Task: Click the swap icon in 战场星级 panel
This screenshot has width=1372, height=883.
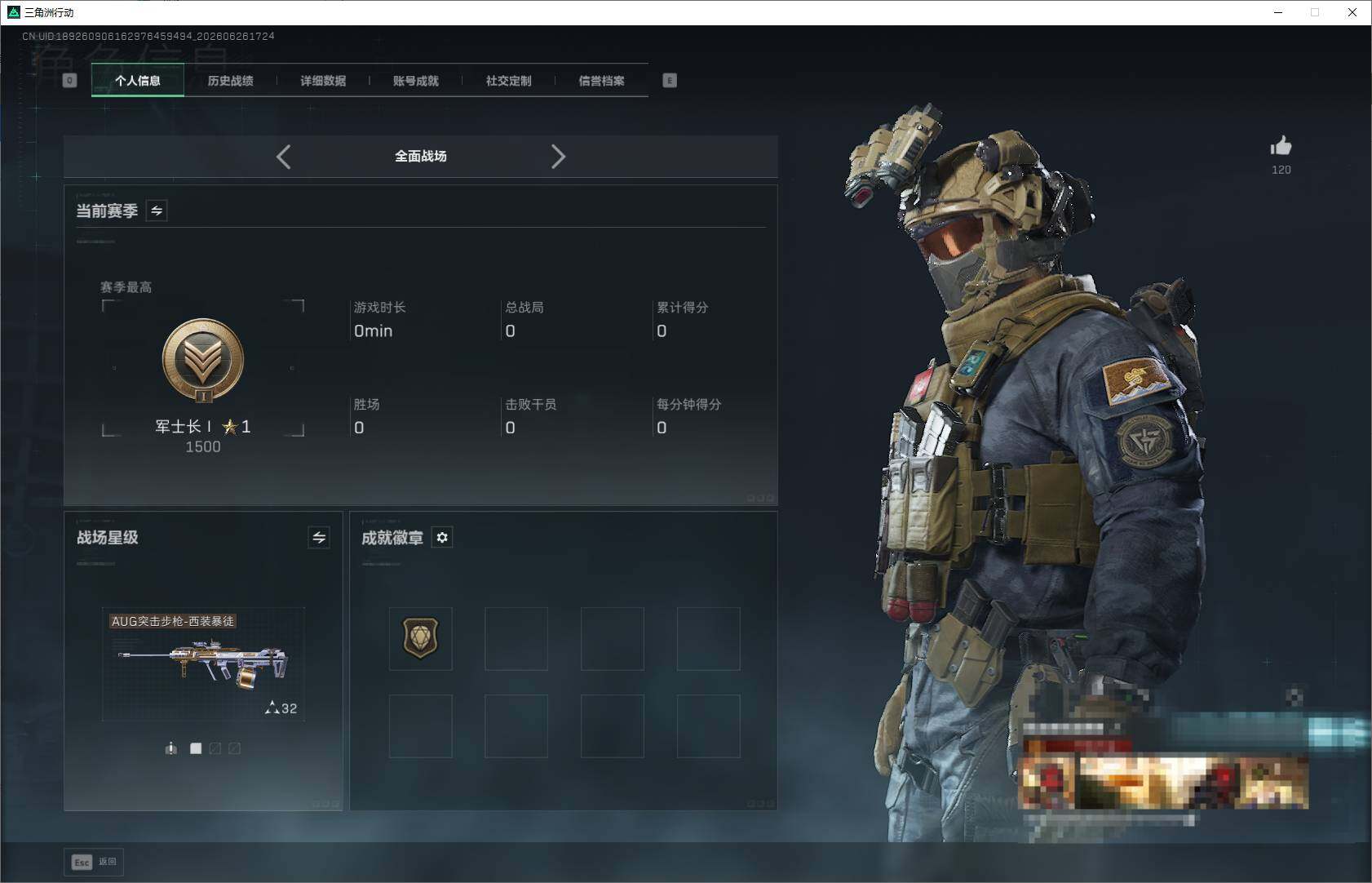Action: click(319, 537)
